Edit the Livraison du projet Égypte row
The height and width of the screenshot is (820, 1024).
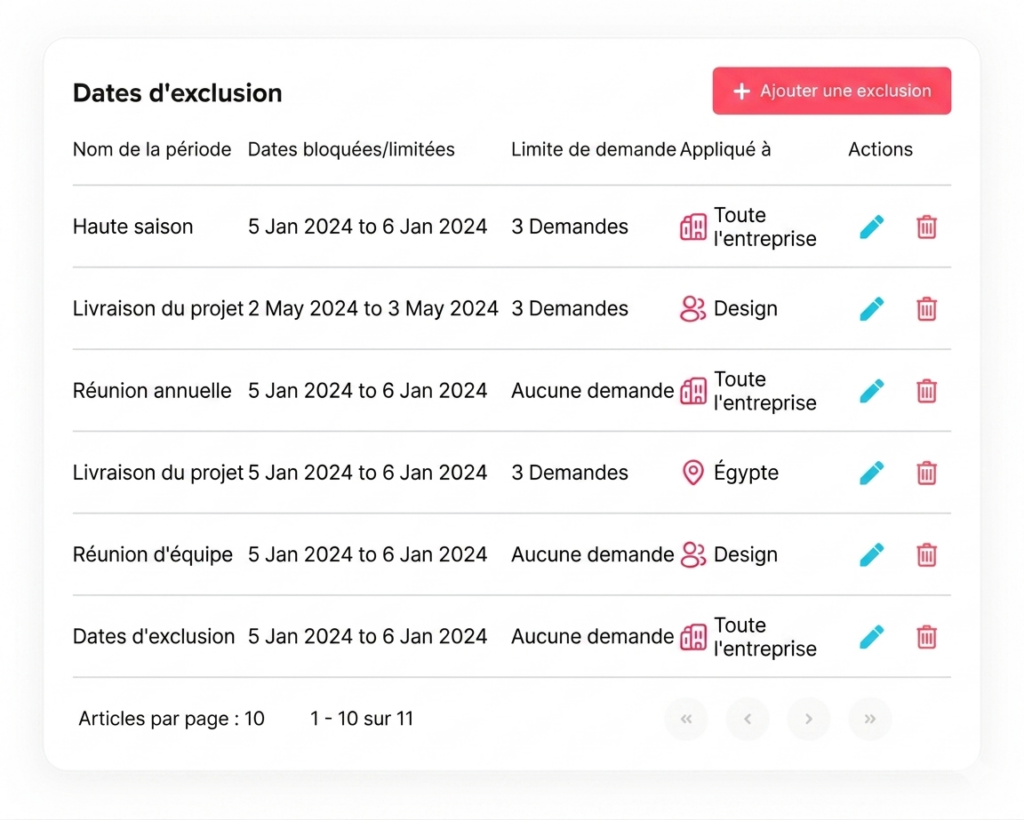pyautogui.click(x=872, y=473)
